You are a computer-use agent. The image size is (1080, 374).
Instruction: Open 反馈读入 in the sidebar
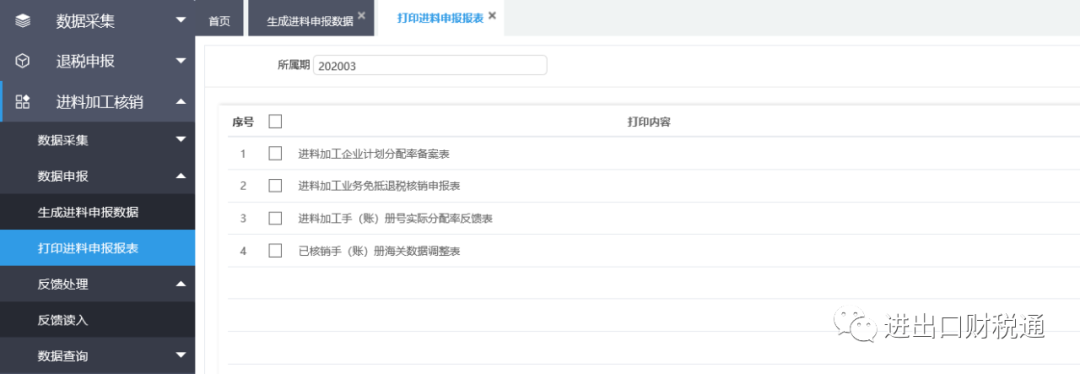pyautogui.click(x=97, y=320)
